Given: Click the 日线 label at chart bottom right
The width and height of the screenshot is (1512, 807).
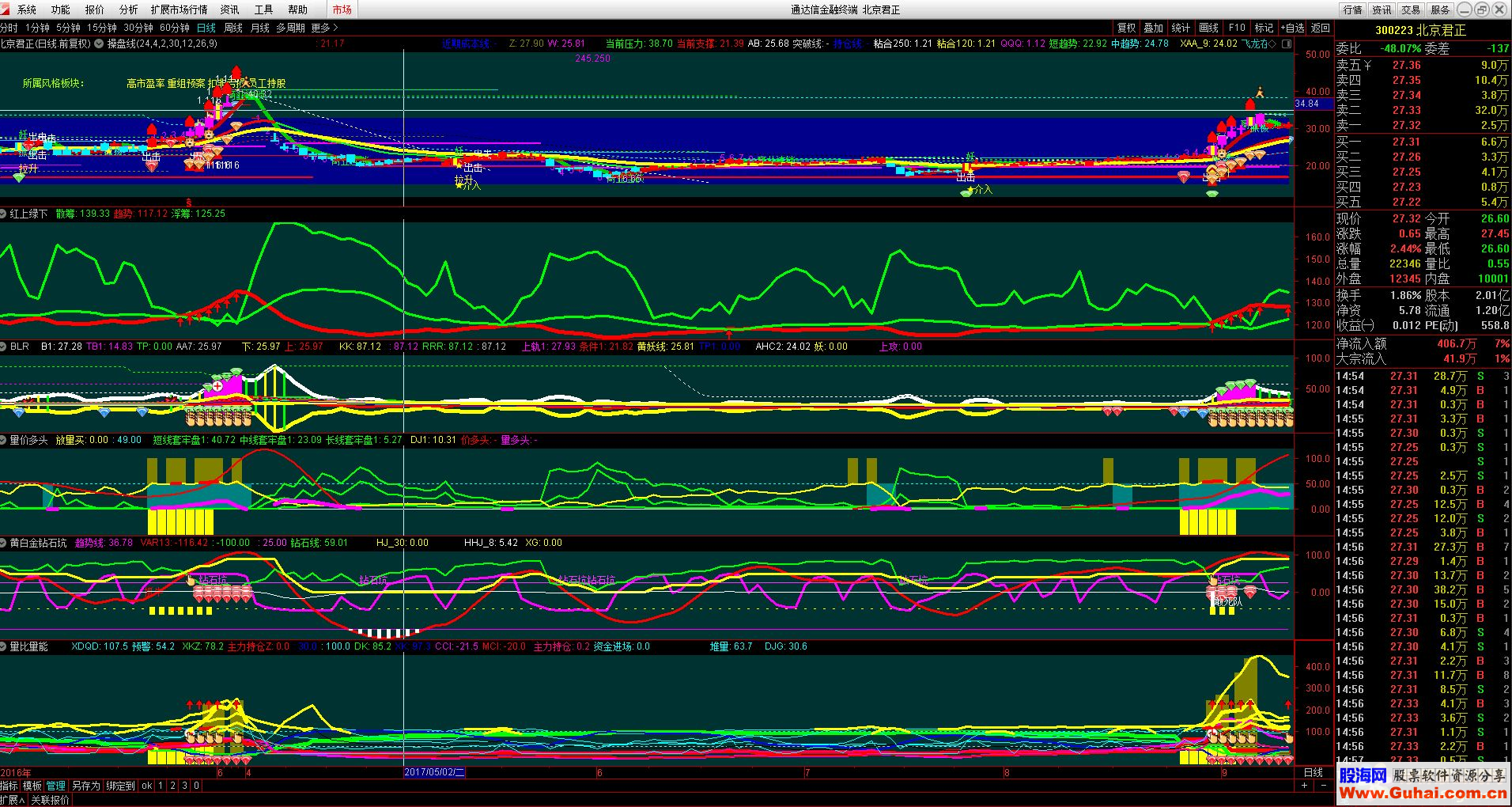Looking at the screenshot, I should point(1313,772).
